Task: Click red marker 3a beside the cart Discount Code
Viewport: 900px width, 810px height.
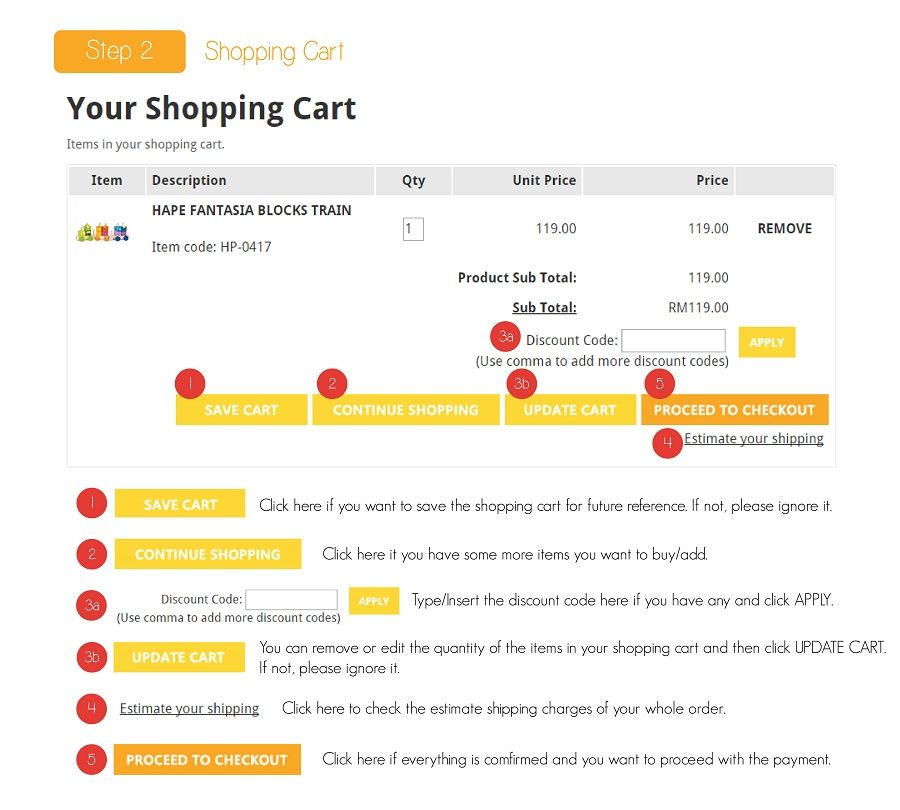Action: (x=505, y=336)
